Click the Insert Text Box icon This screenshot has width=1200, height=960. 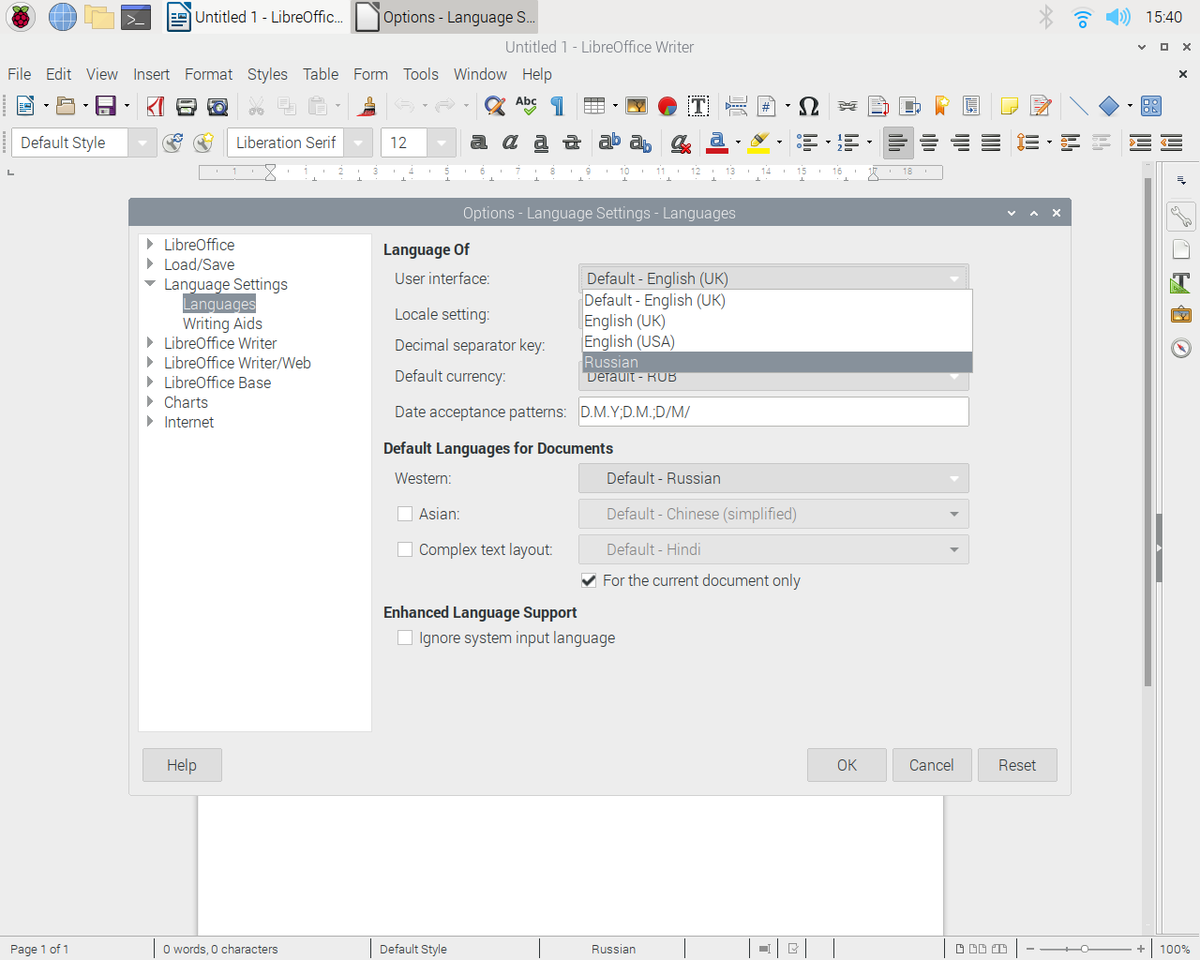click(698, 106)
